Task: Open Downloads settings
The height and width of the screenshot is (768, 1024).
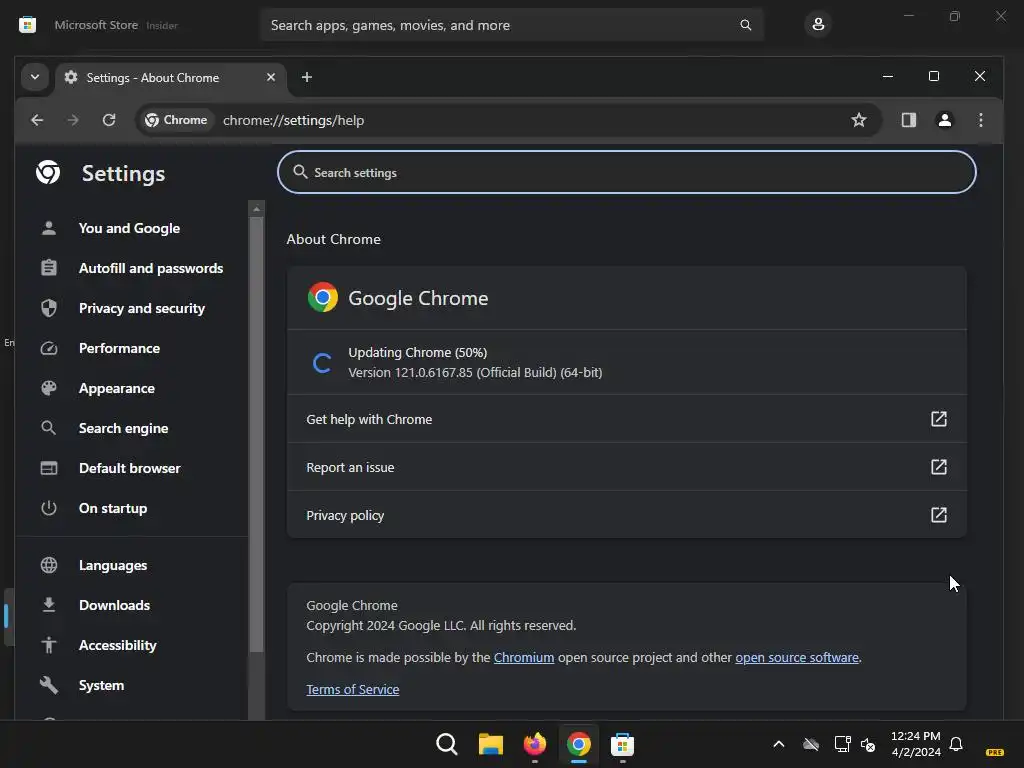Action: (114, 605)
